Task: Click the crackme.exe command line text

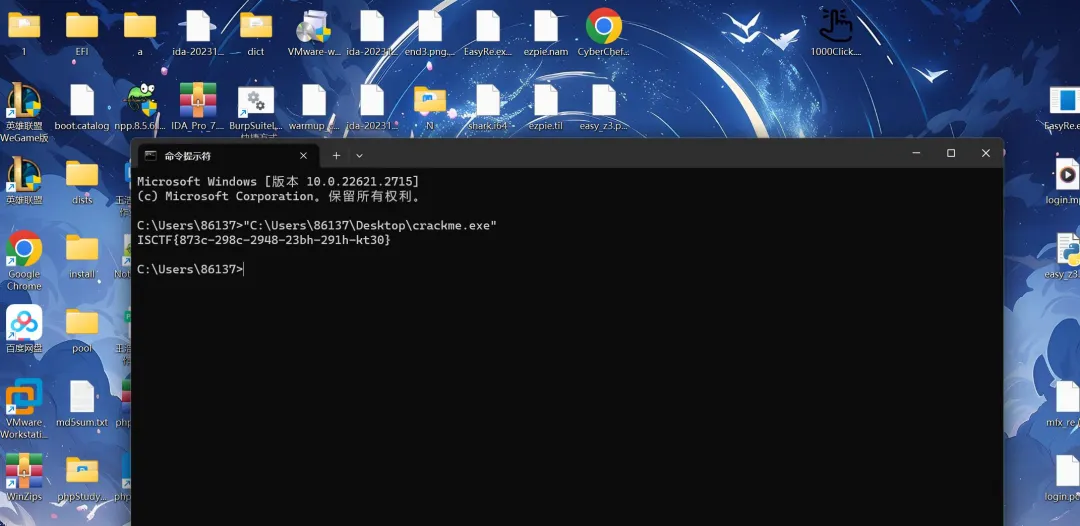Action: click(370, 225)
